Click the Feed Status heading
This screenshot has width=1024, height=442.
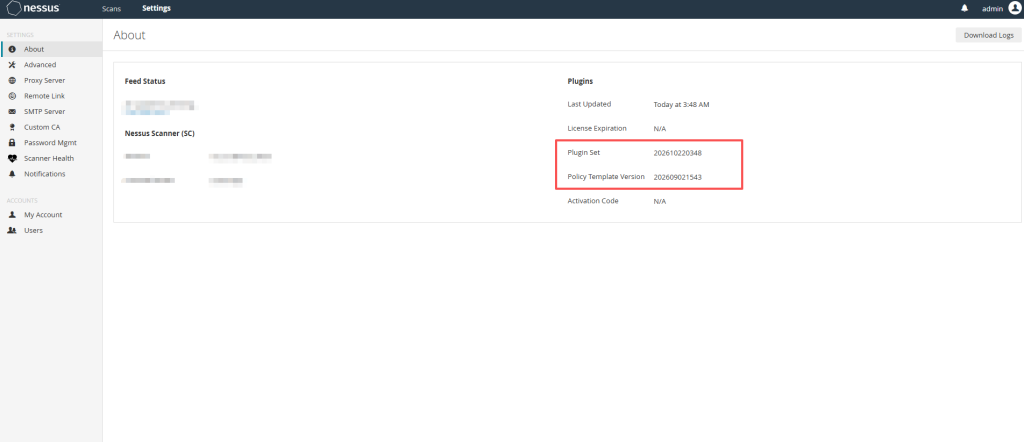145,81
